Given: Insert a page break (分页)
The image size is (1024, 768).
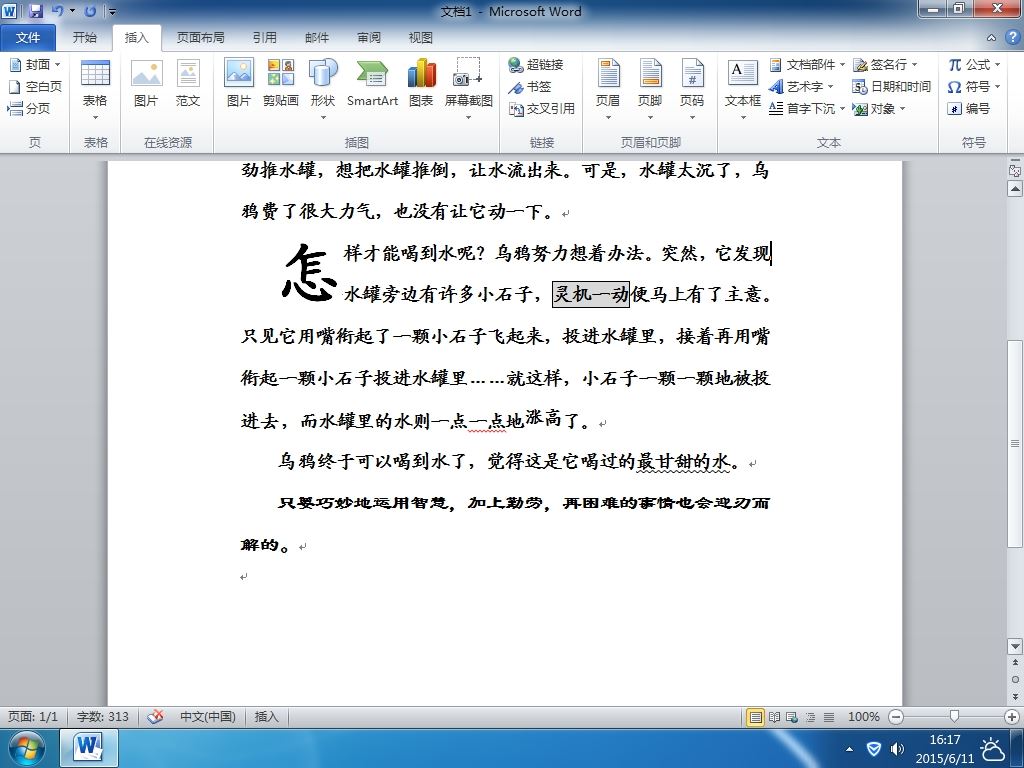Looking at the screenshot, I should click(29, 108).
